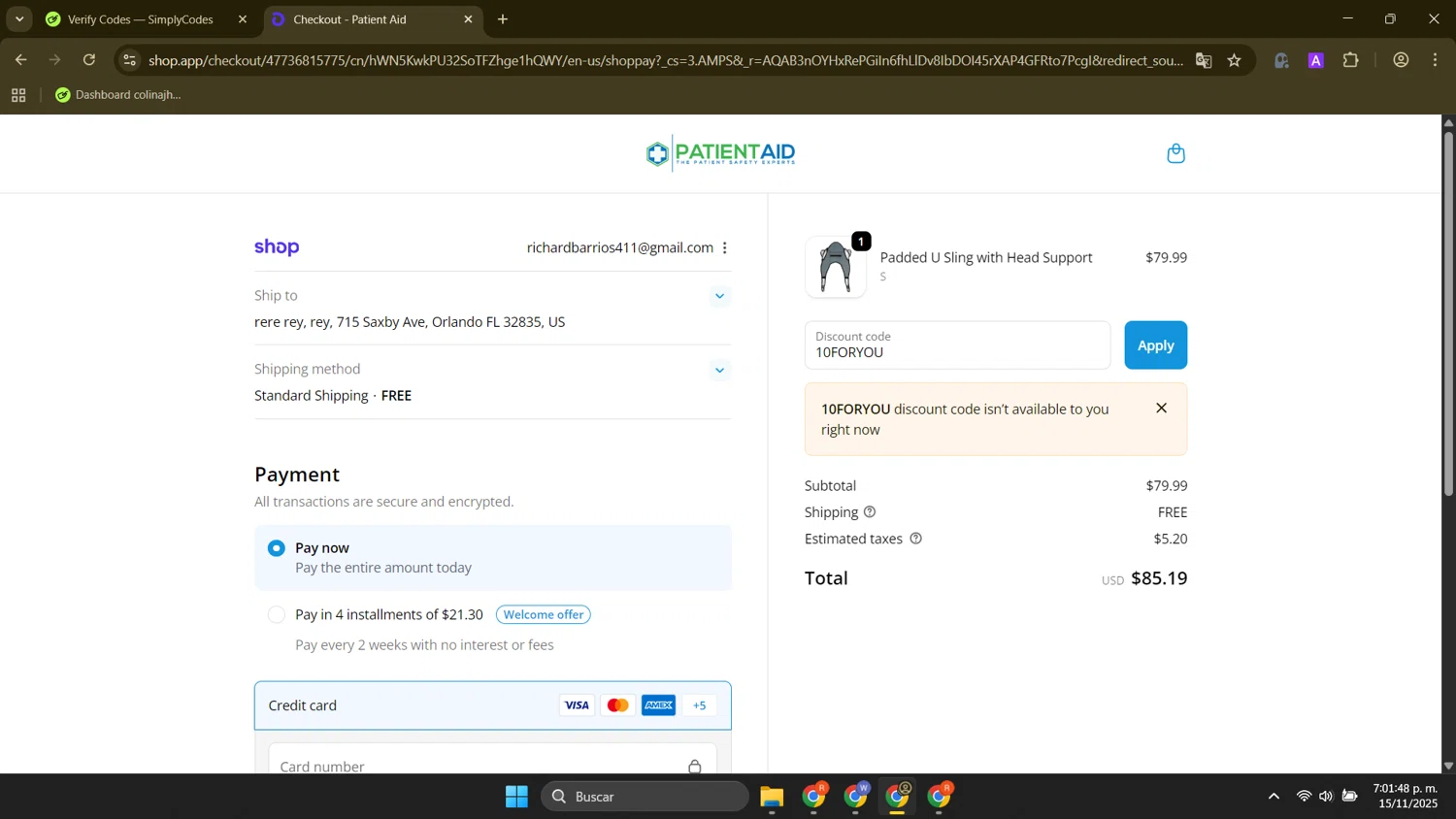
Task: Switch to Verify Codes — SimplyCodes tab
Action: pos(143,19)
